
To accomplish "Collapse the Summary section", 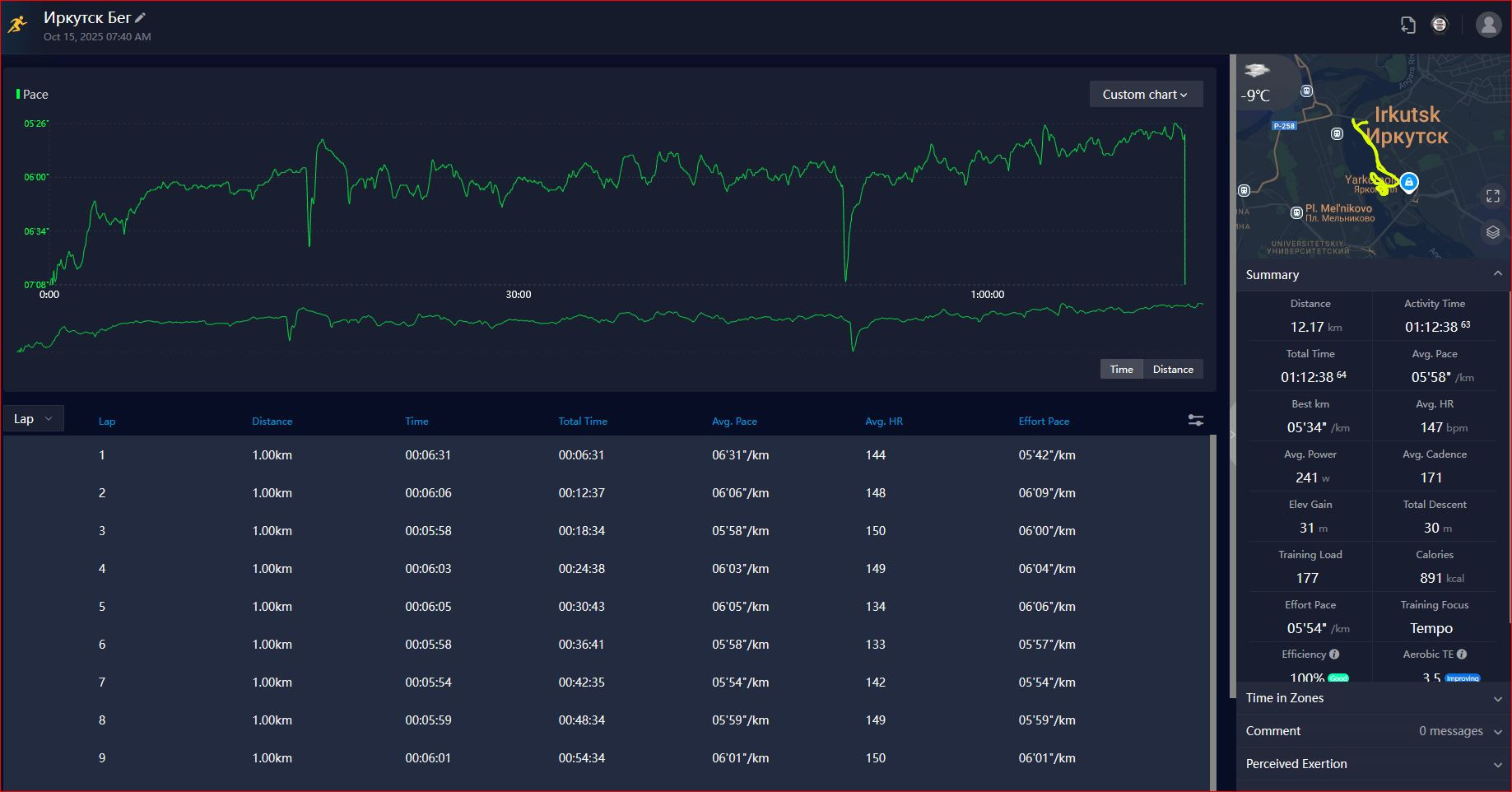I will tap(1374, 275).
